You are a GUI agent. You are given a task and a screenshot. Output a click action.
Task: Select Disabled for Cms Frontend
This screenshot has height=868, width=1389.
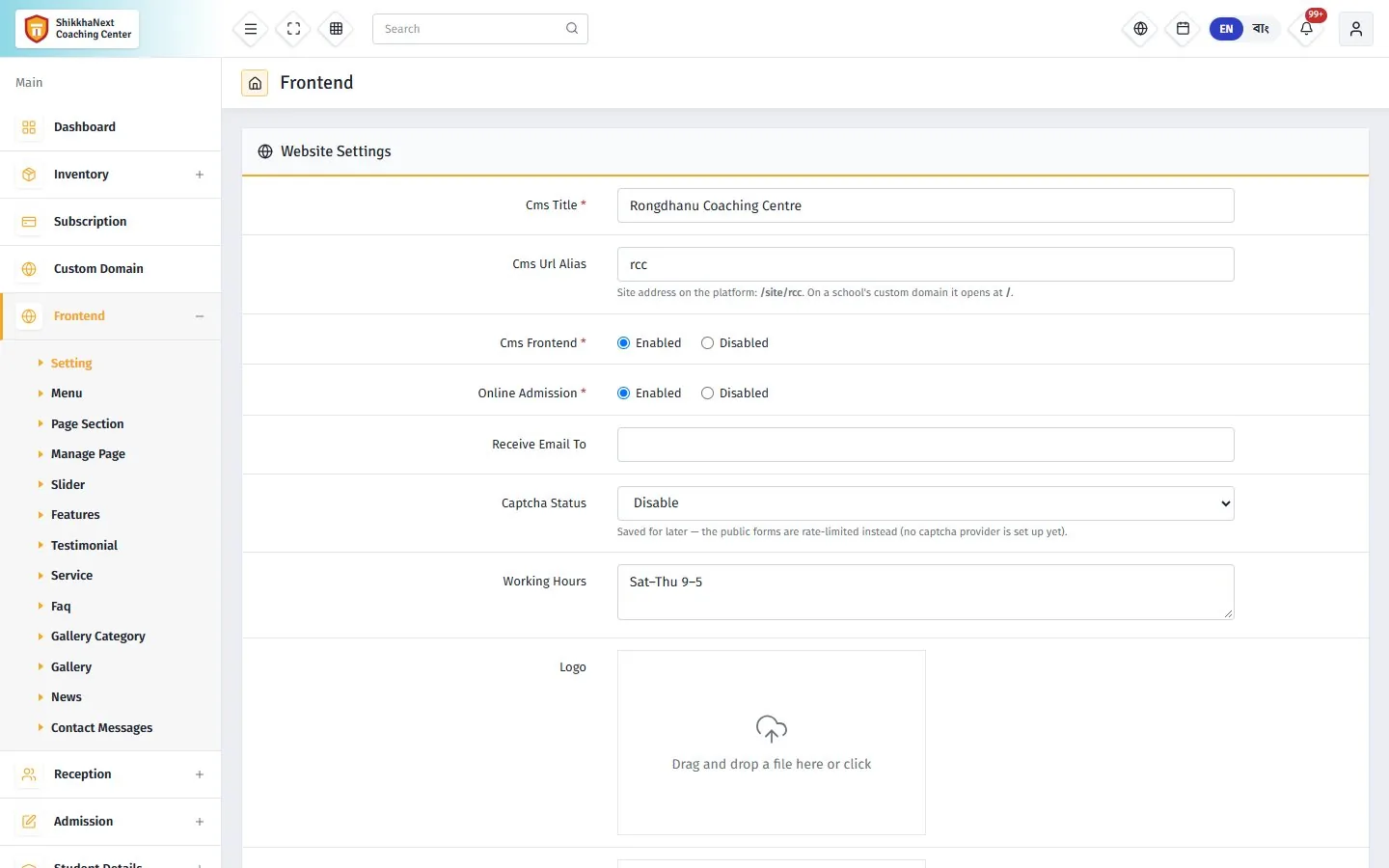point(707,343)
